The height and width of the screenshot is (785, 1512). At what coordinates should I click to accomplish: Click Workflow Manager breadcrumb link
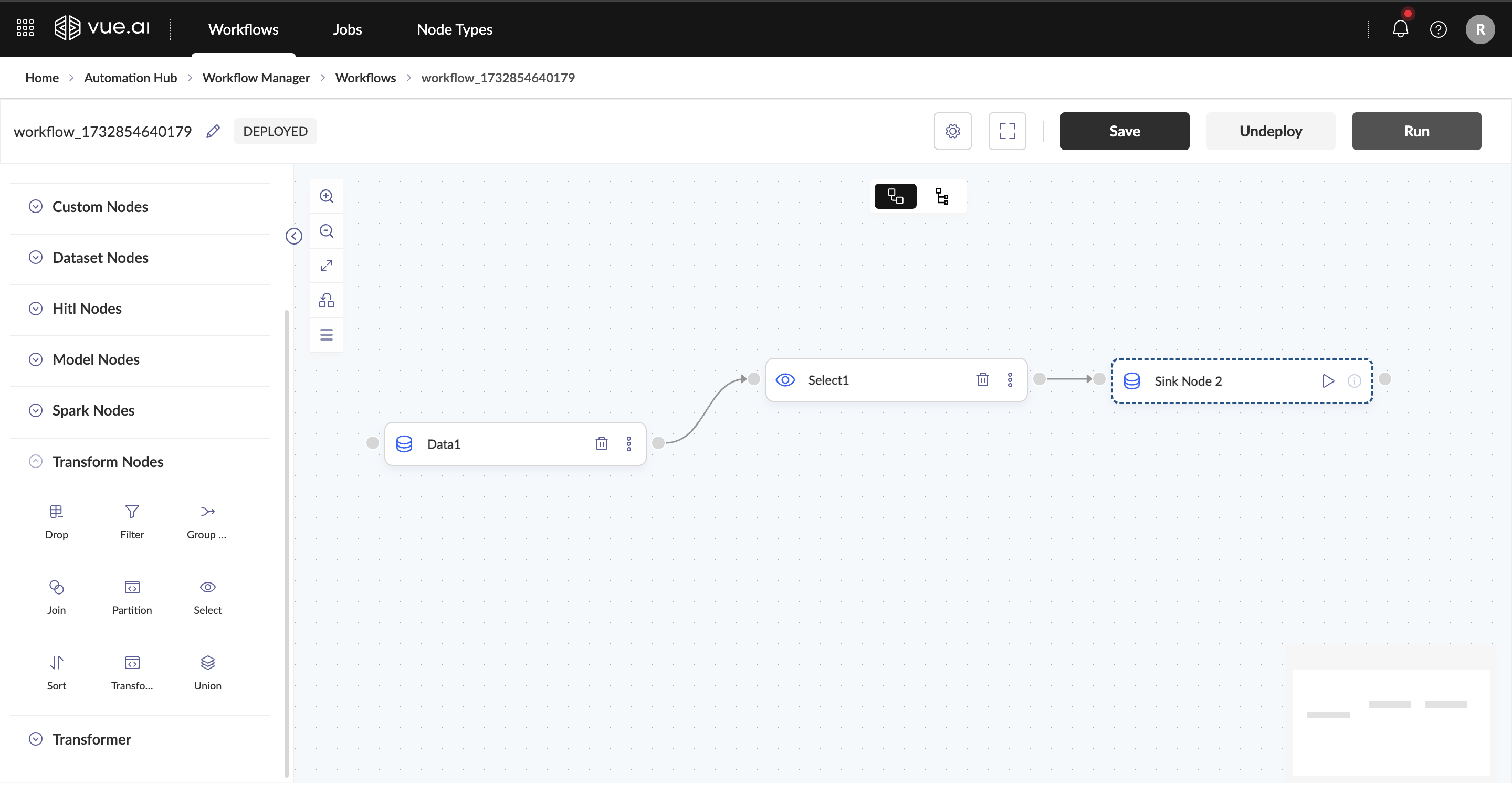point(256,78)
